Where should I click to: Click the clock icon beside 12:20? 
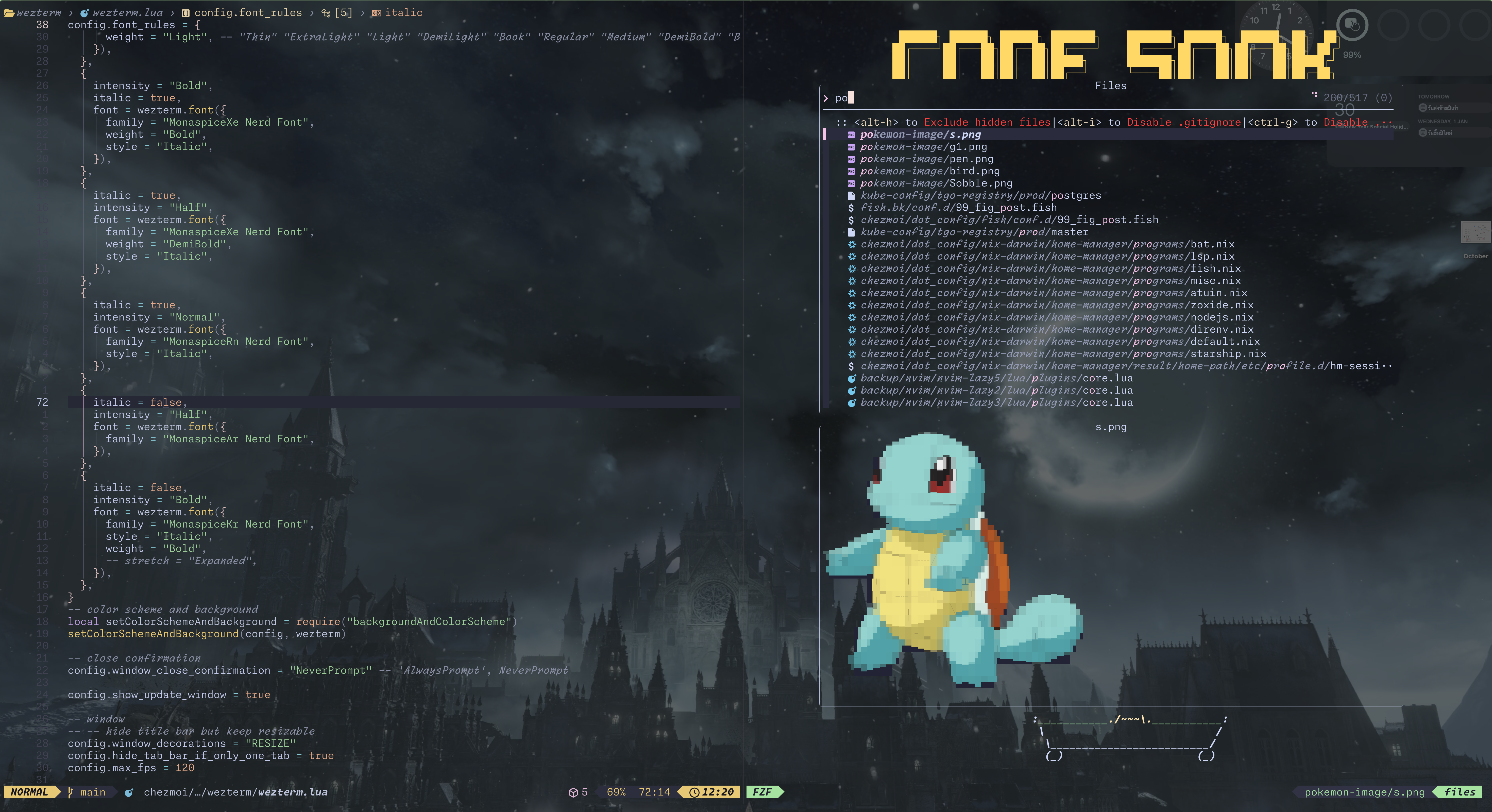point(694,792)
